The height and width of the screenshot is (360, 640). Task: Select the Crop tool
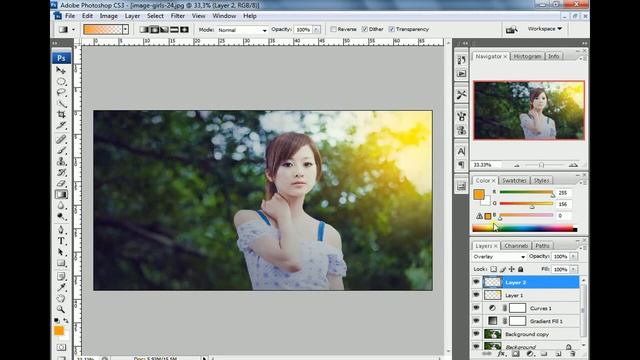61,115
